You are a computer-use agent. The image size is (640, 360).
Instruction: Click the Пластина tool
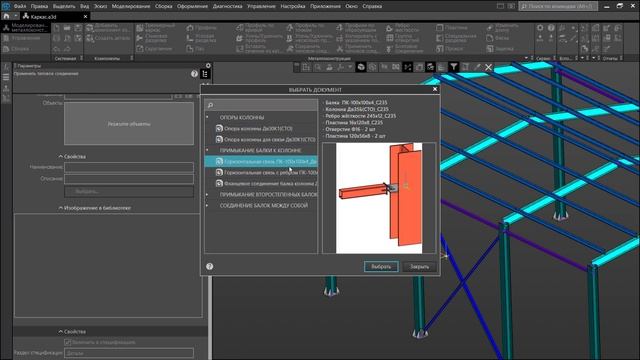pos(452,27)
